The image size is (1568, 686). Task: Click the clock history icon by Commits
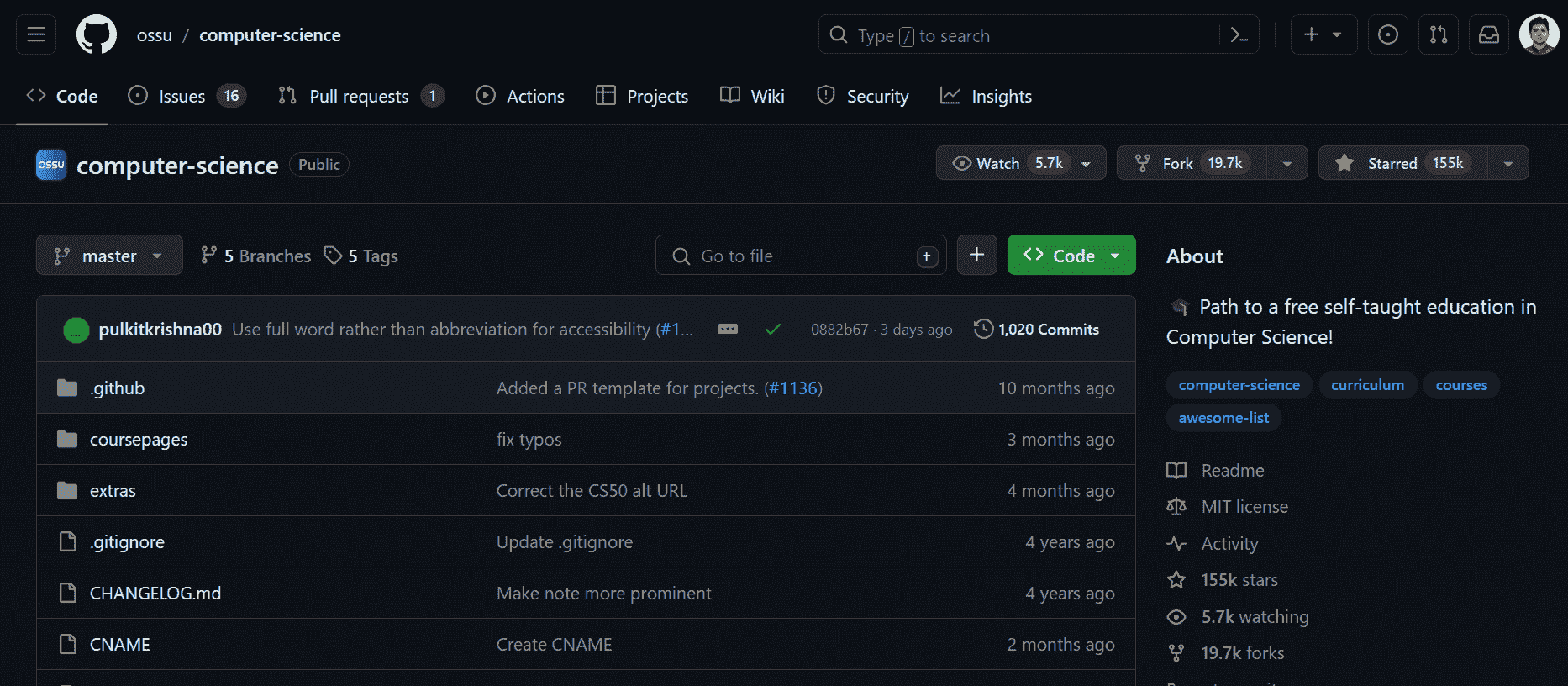coord(983,329)
